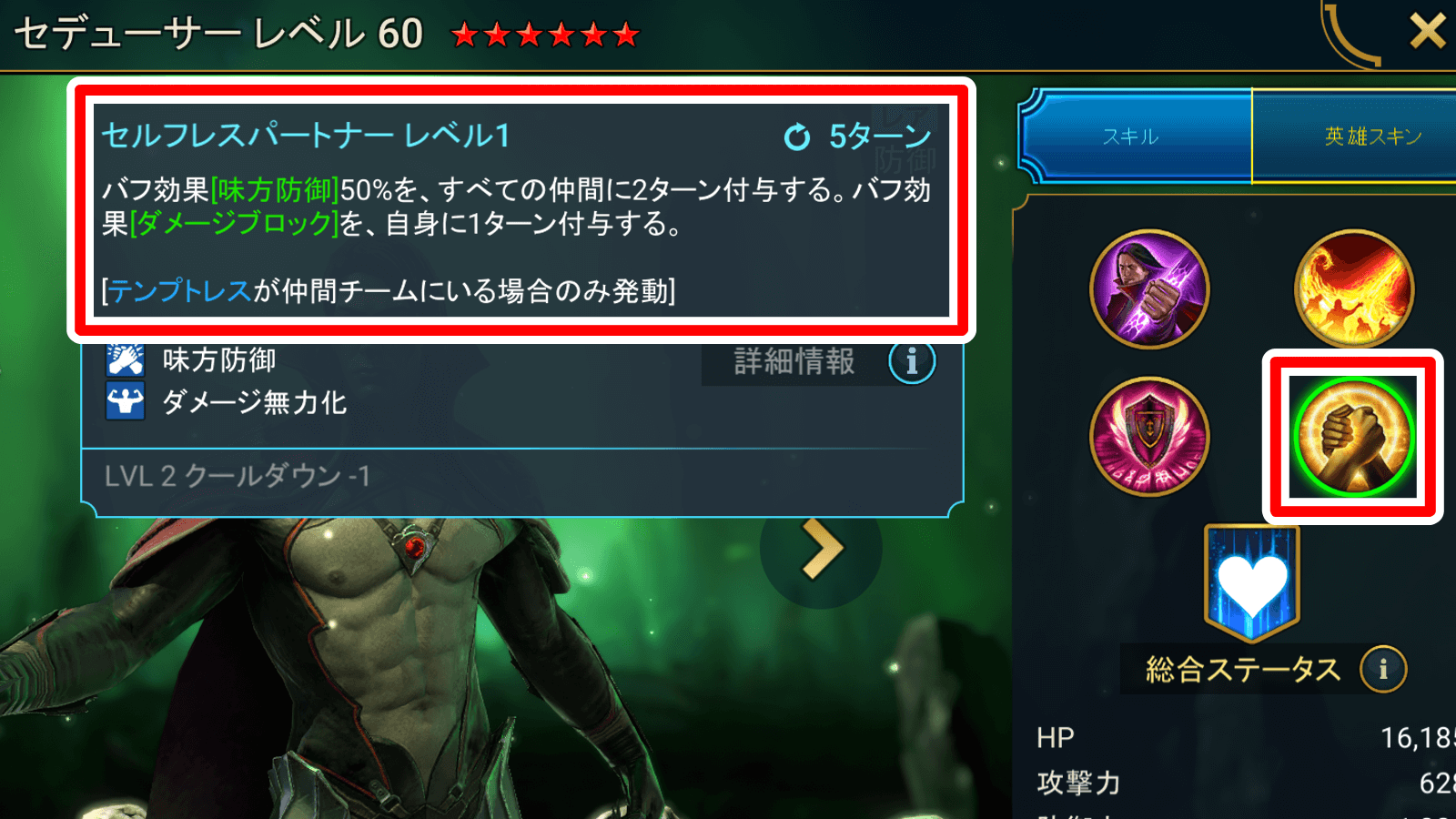Tap the 味方防御 buff icon
The height and width of the screenshot is (819, 1456).
click(x=126, y=359)
